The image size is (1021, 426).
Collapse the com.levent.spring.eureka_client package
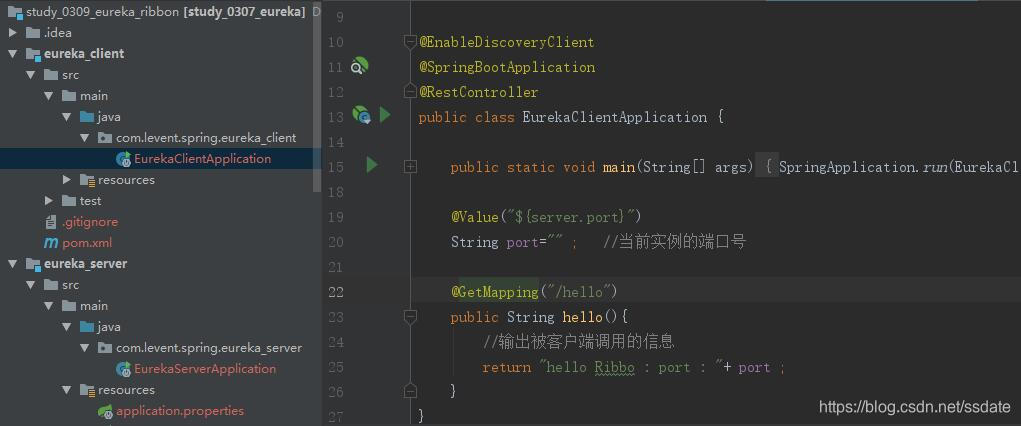coord(85,137)
